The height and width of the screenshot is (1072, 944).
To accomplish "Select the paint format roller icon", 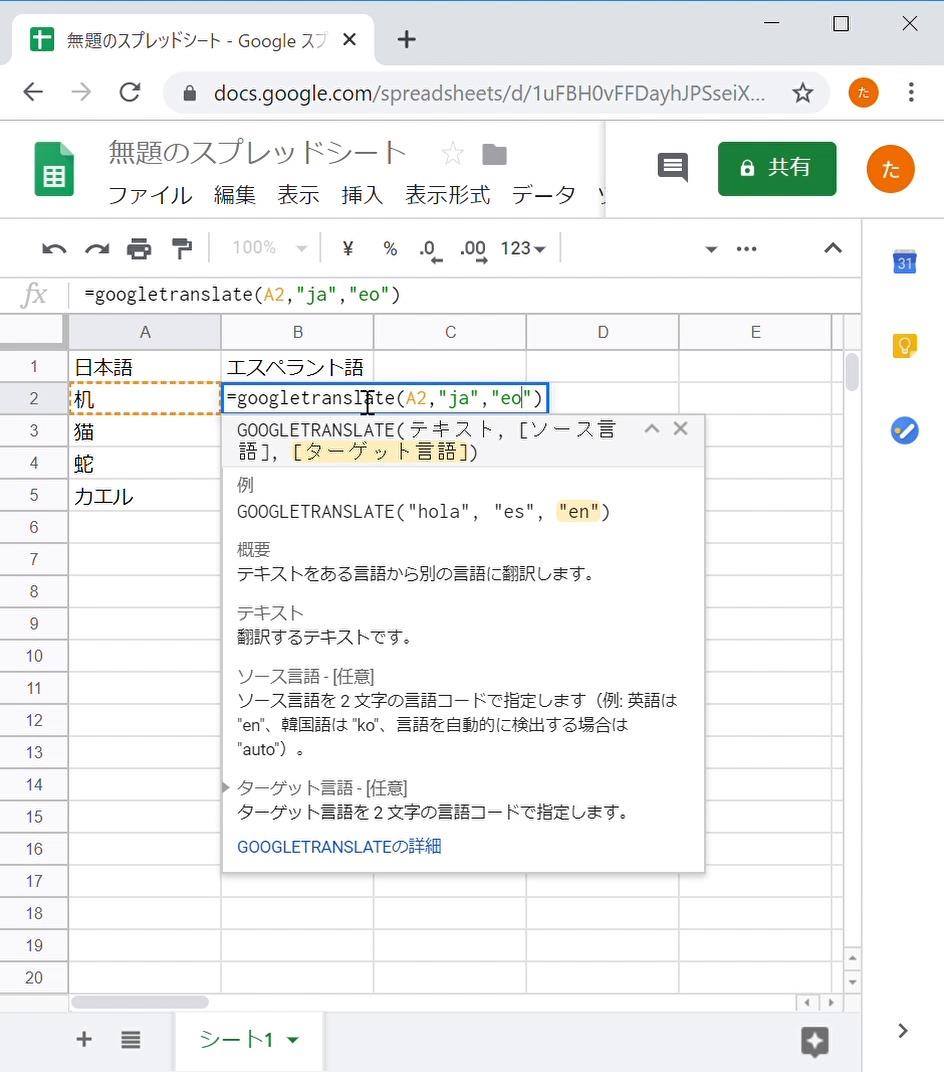I will 182,249.
